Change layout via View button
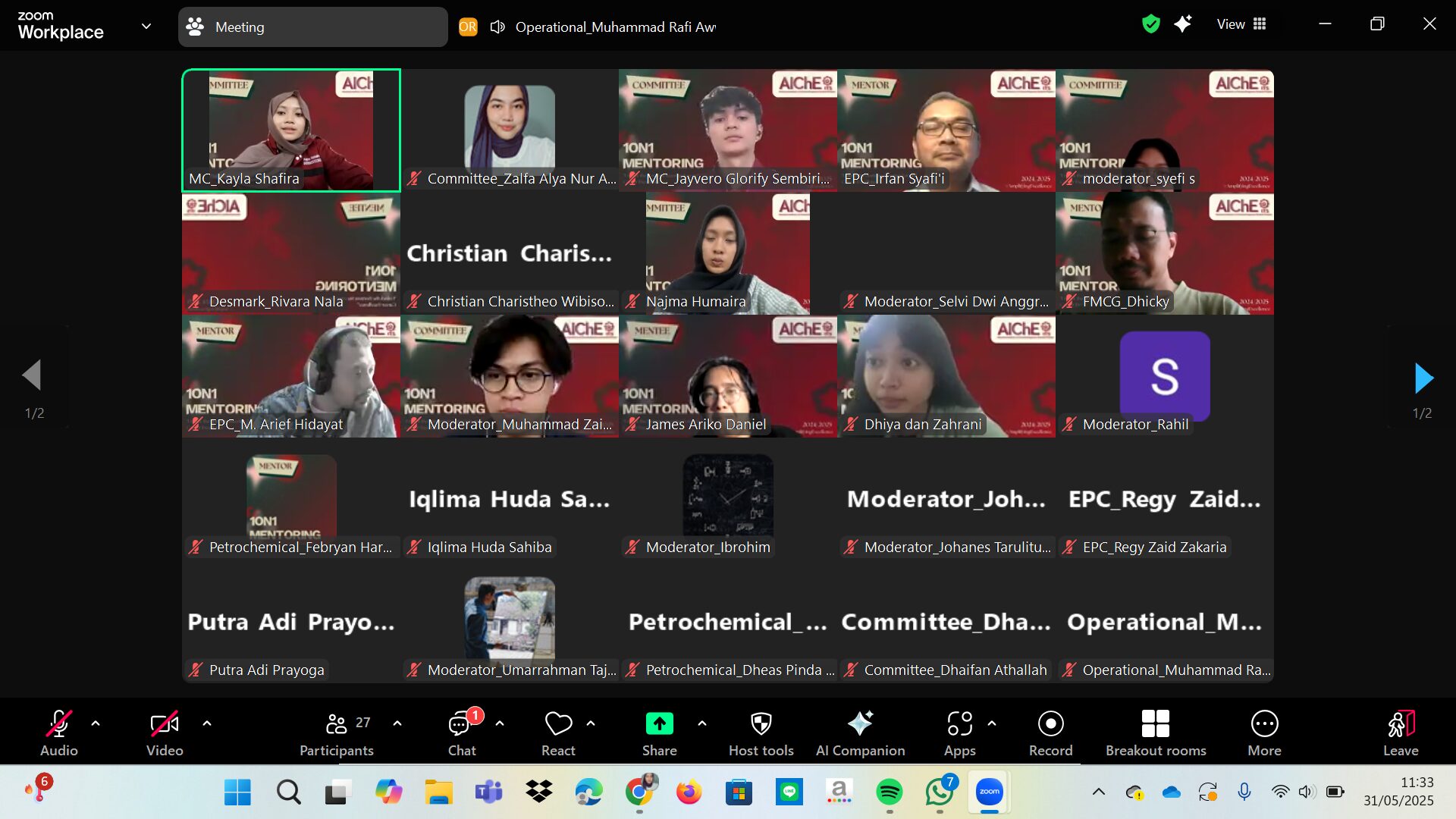 1241,24
